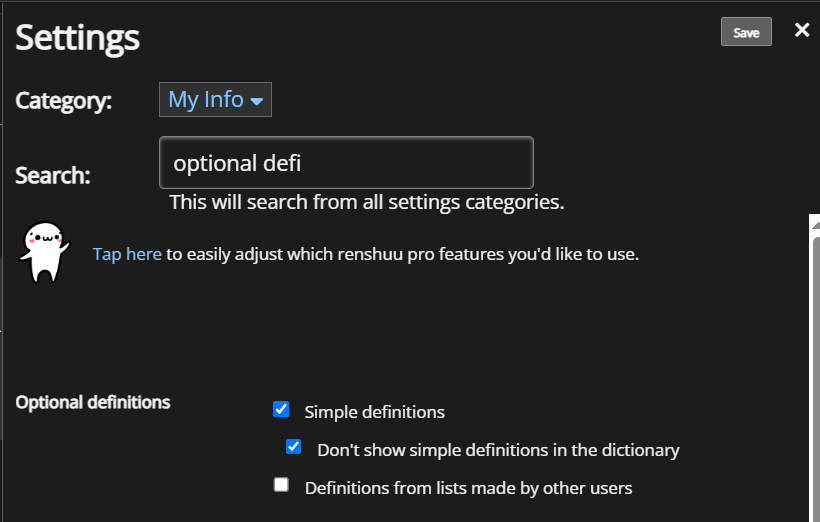Image resolution: width=820 pixels, height=522 pixels.
Task: Click the 'This will search from all settings categories' hint
Action: tap(367, 202)
